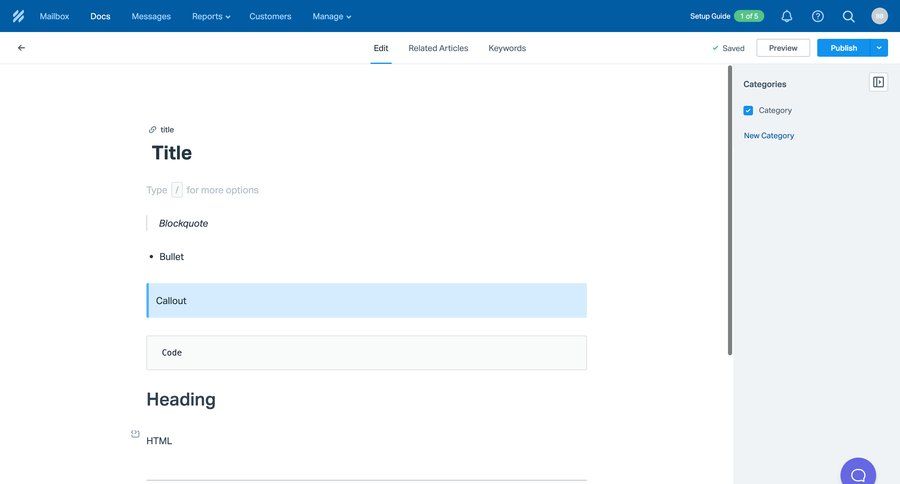Open the help question mark icon
Image resolution: width=900 pixels, height=484 pixels.
pyautogui.click(x=818, y=16)
